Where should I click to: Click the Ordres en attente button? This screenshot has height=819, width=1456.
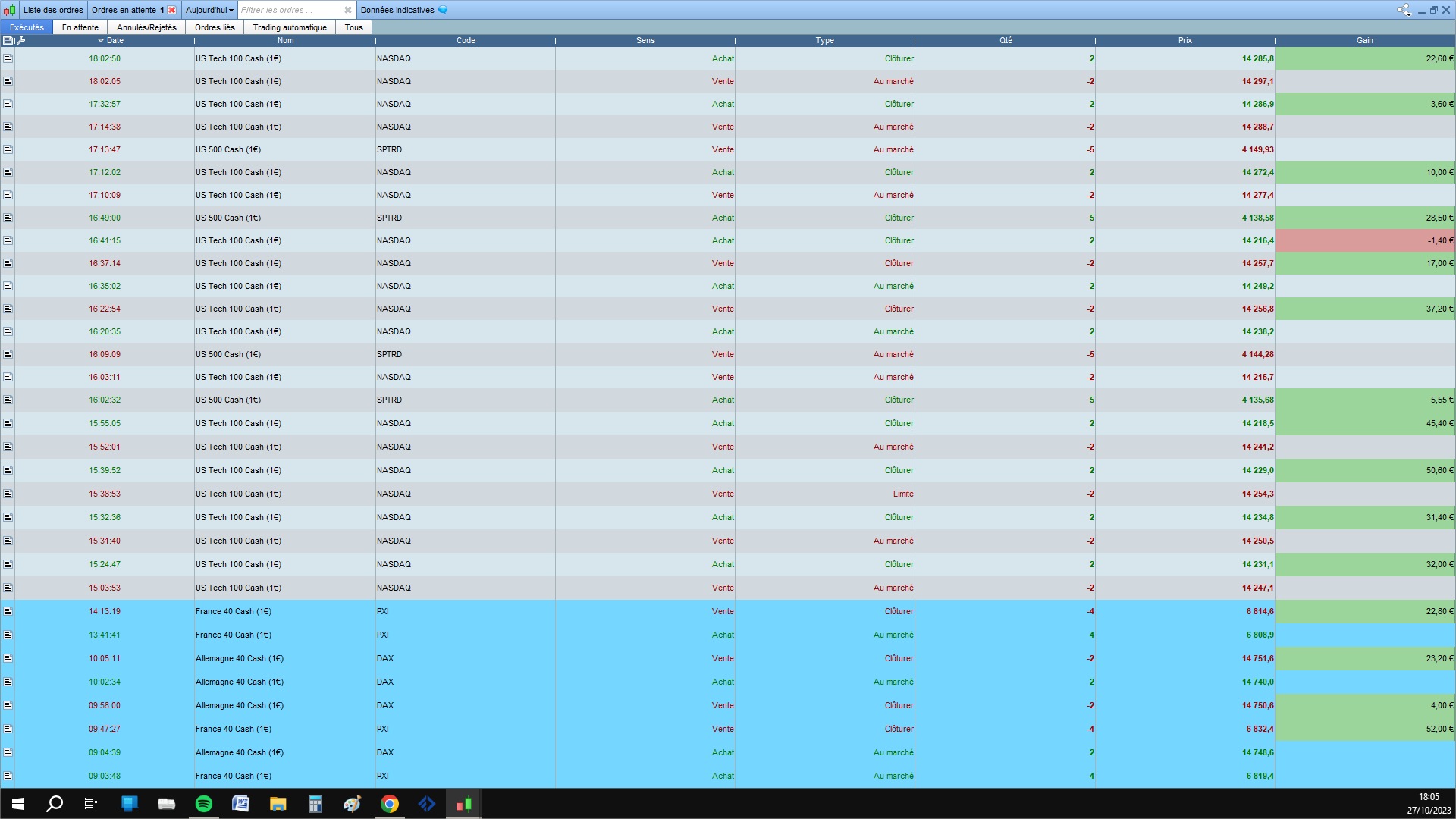124,10
